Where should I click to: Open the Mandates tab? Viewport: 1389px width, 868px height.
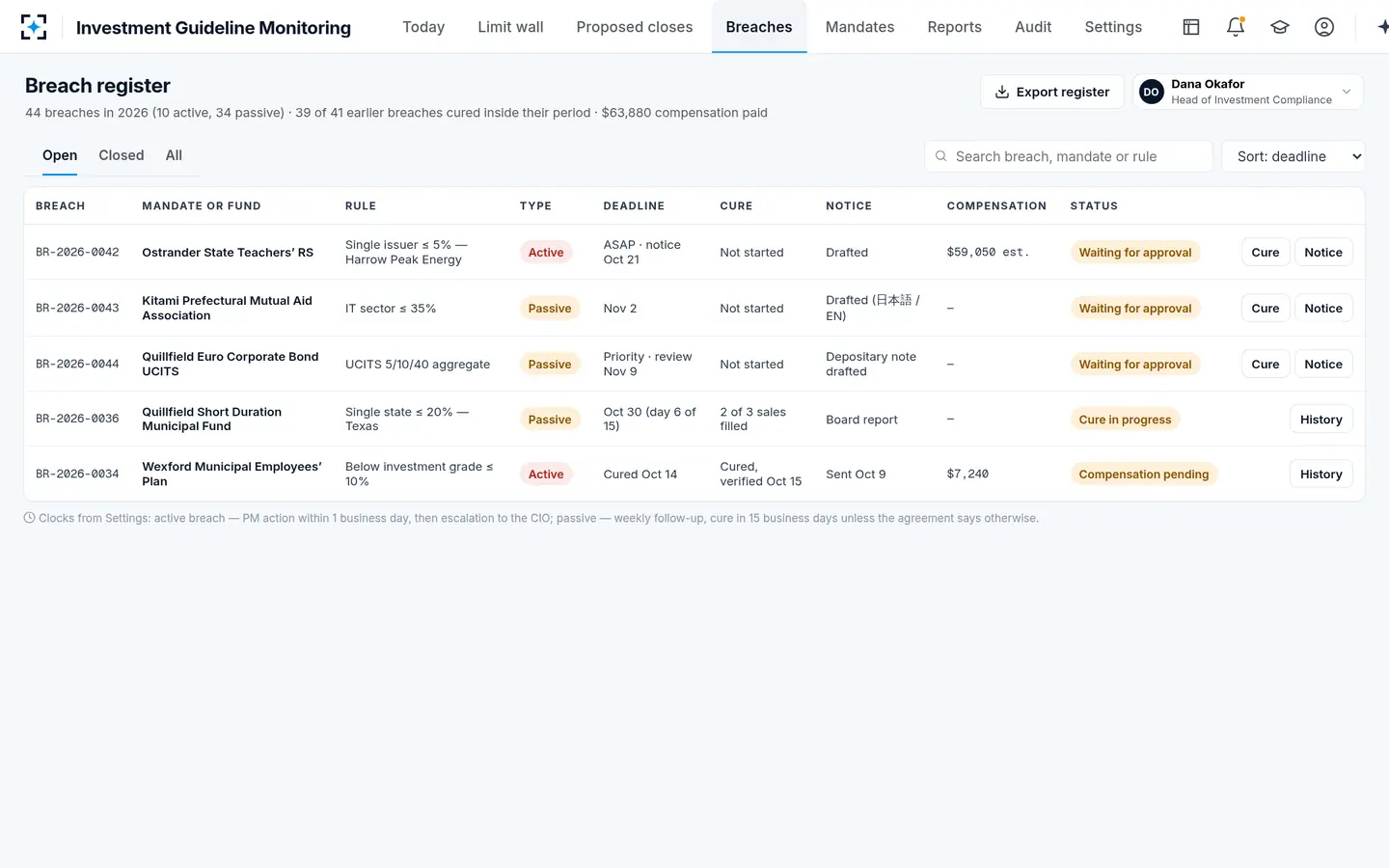pos(859,27)
